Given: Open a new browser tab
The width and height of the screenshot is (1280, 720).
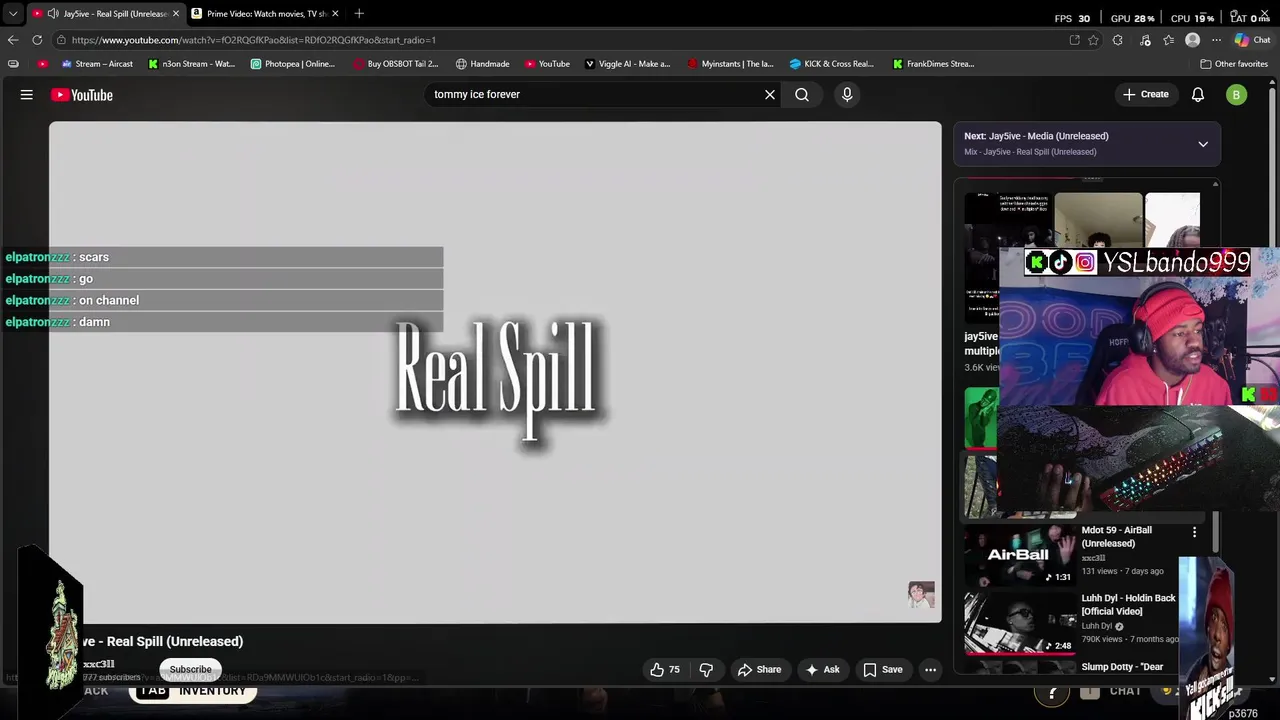Looking at the screenshot, I should coord(359,14).
